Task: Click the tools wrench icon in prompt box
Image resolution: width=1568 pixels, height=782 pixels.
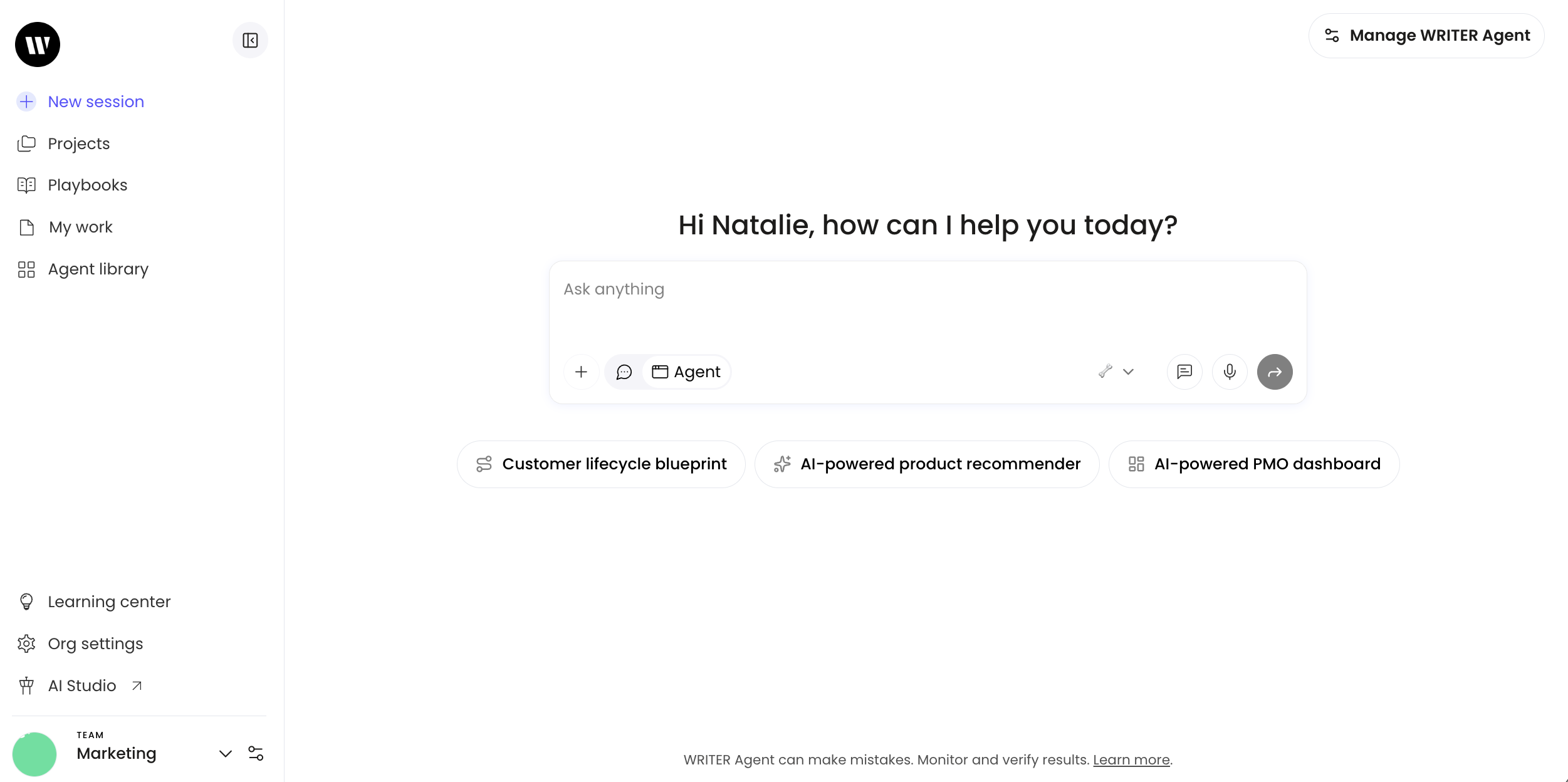Action: (1105, 372)
